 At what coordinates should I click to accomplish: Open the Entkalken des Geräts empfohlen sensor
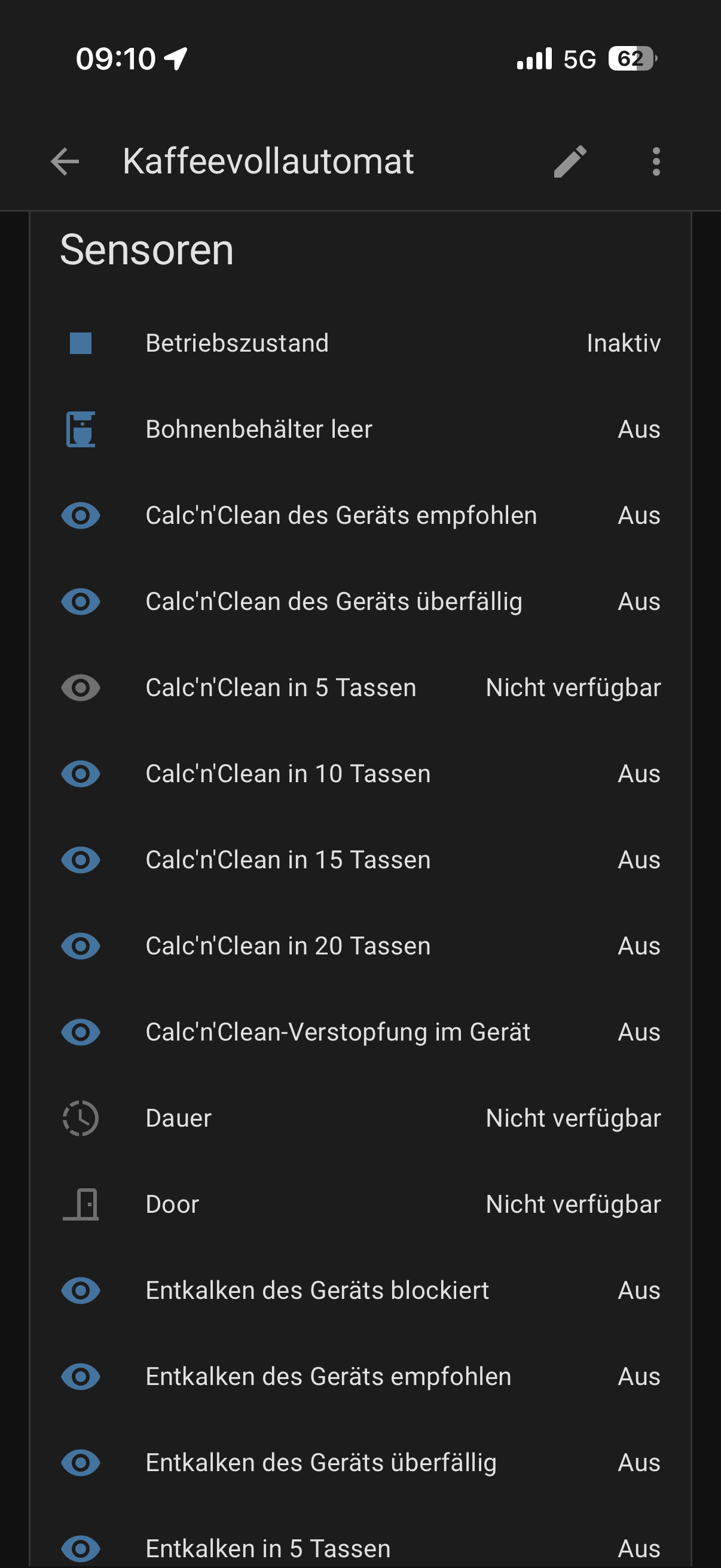[x=360, y=1376]
